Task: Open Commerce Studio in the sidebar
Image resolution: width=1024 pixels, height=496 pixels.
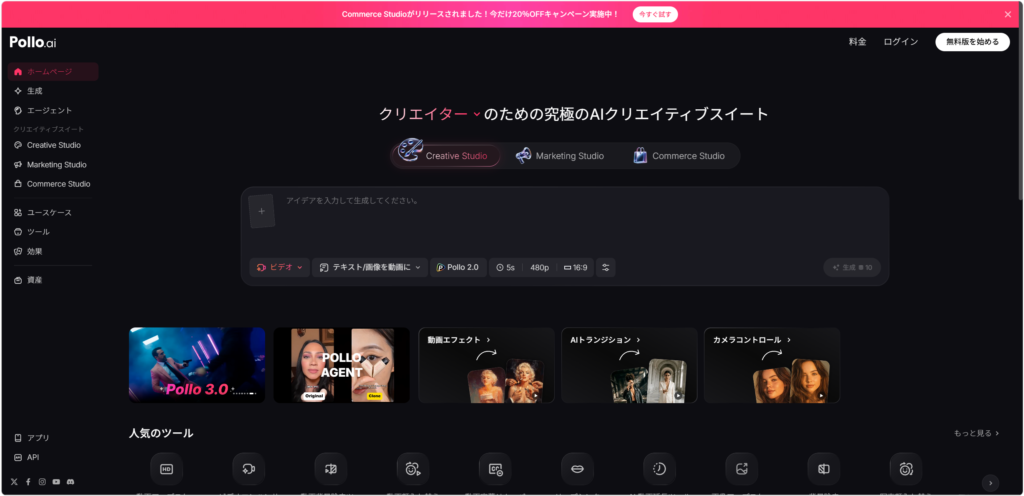Action: [x=53, y=184]
